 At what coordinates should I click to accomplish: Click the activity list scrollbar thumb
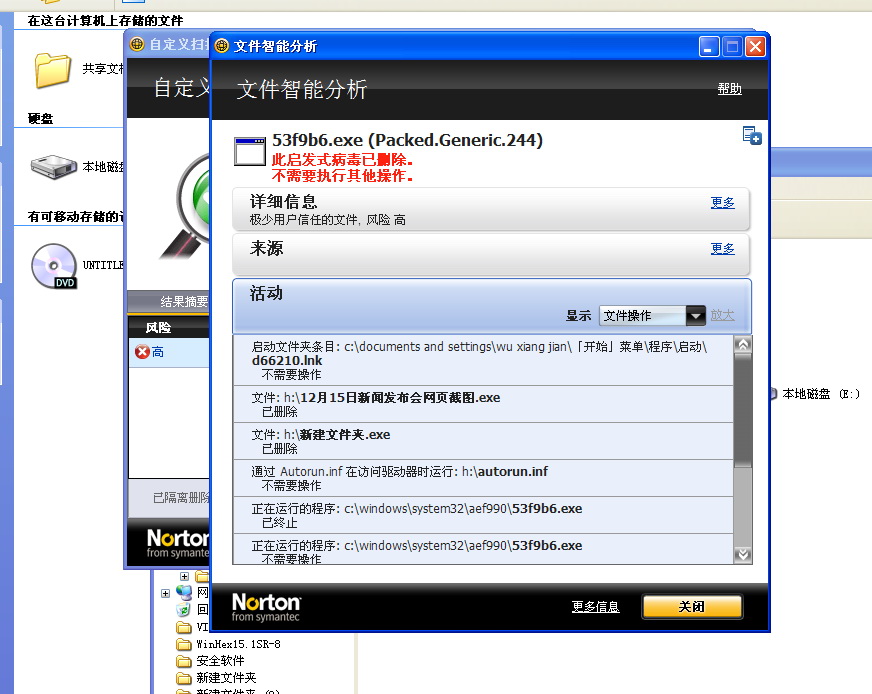click(743, 410)
